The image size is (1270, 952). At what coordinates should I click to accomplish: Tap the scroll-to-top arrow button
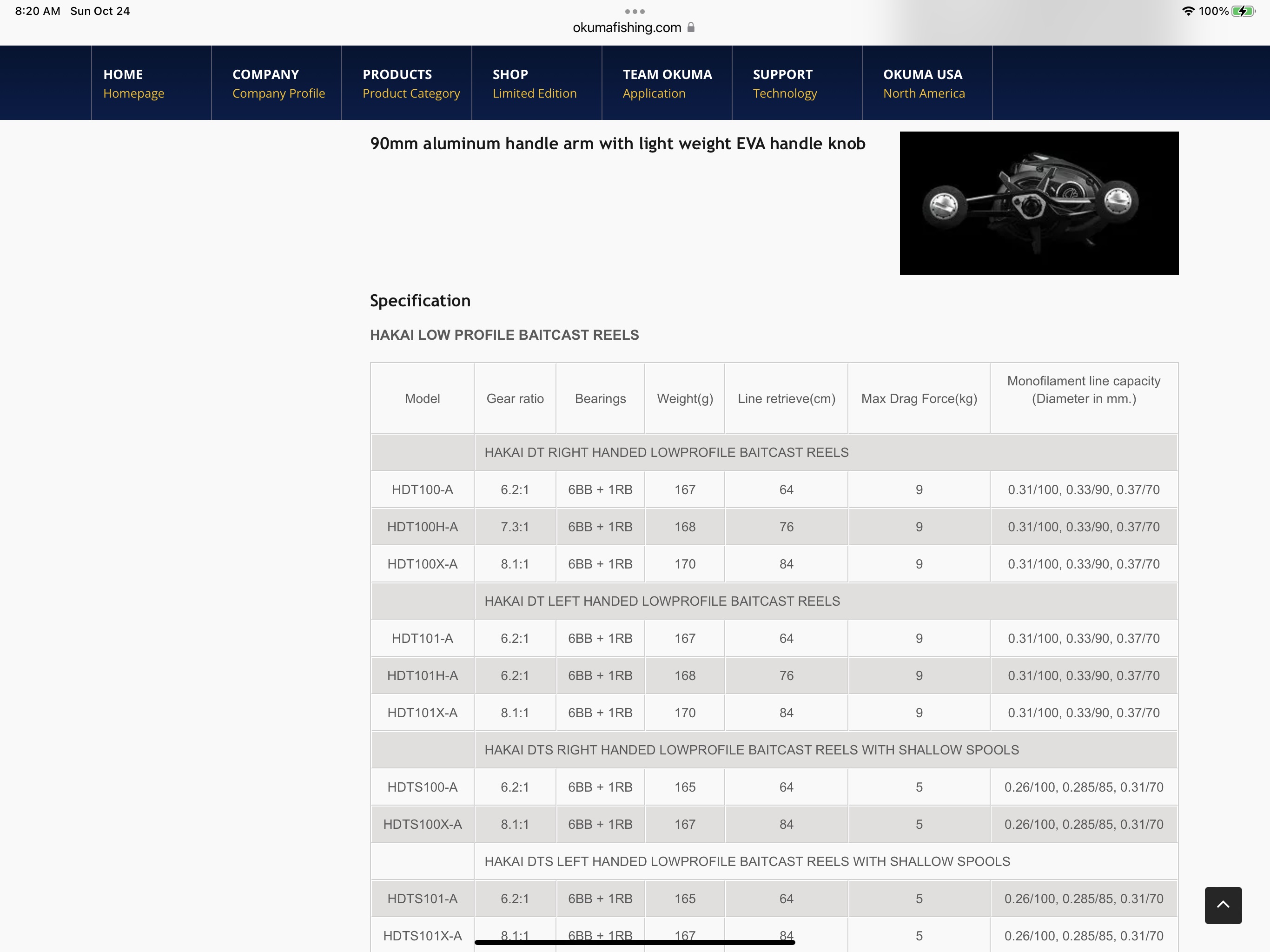pos(1223,905)
